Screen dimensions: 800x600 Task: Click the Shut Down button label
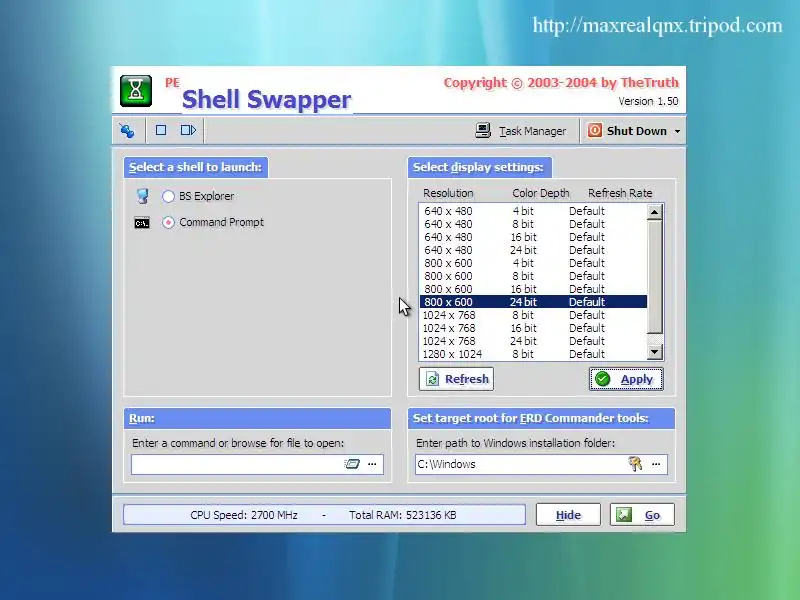click(637, 131)
